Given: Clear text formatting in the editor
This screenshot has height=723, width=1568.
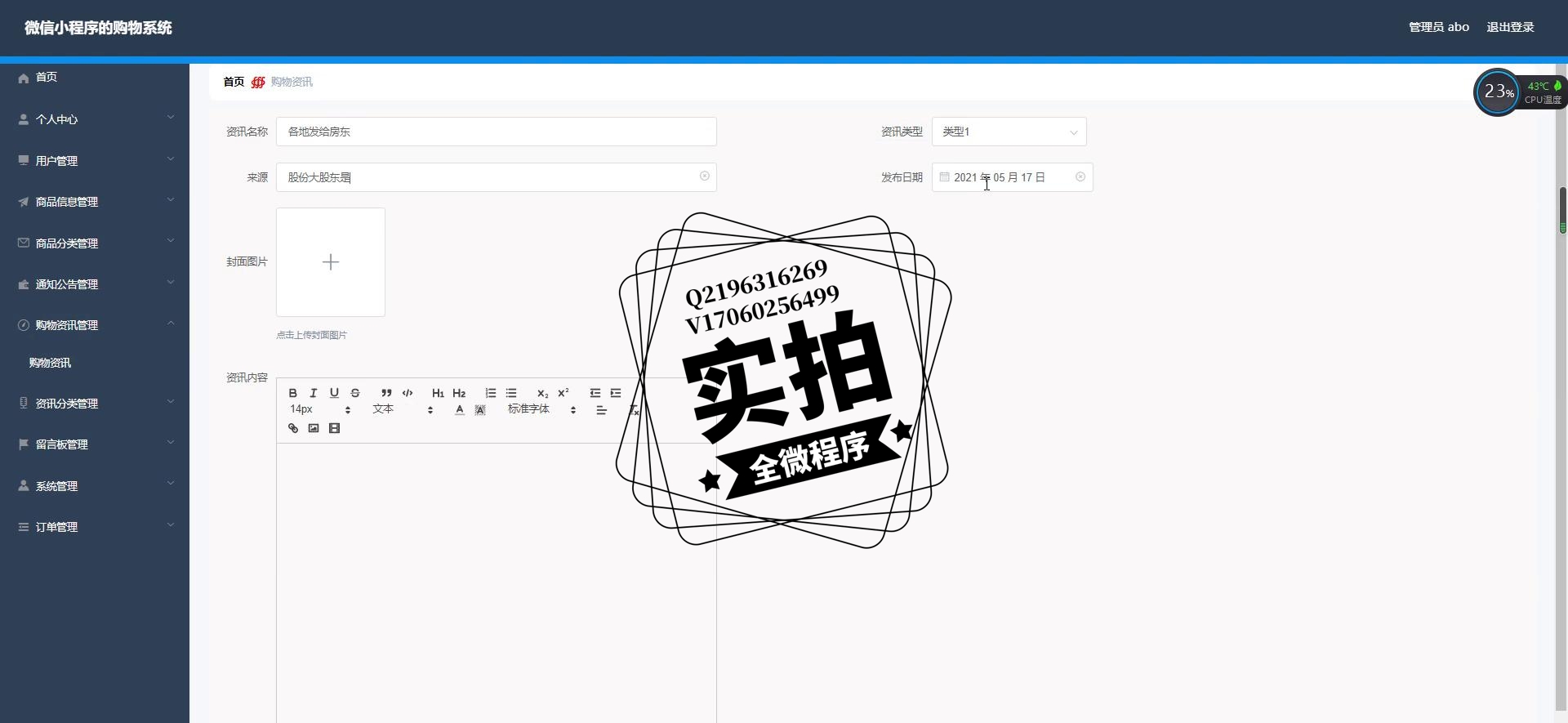Looking at the screenshot, I should pyautogui.click(x=634, y=410).
